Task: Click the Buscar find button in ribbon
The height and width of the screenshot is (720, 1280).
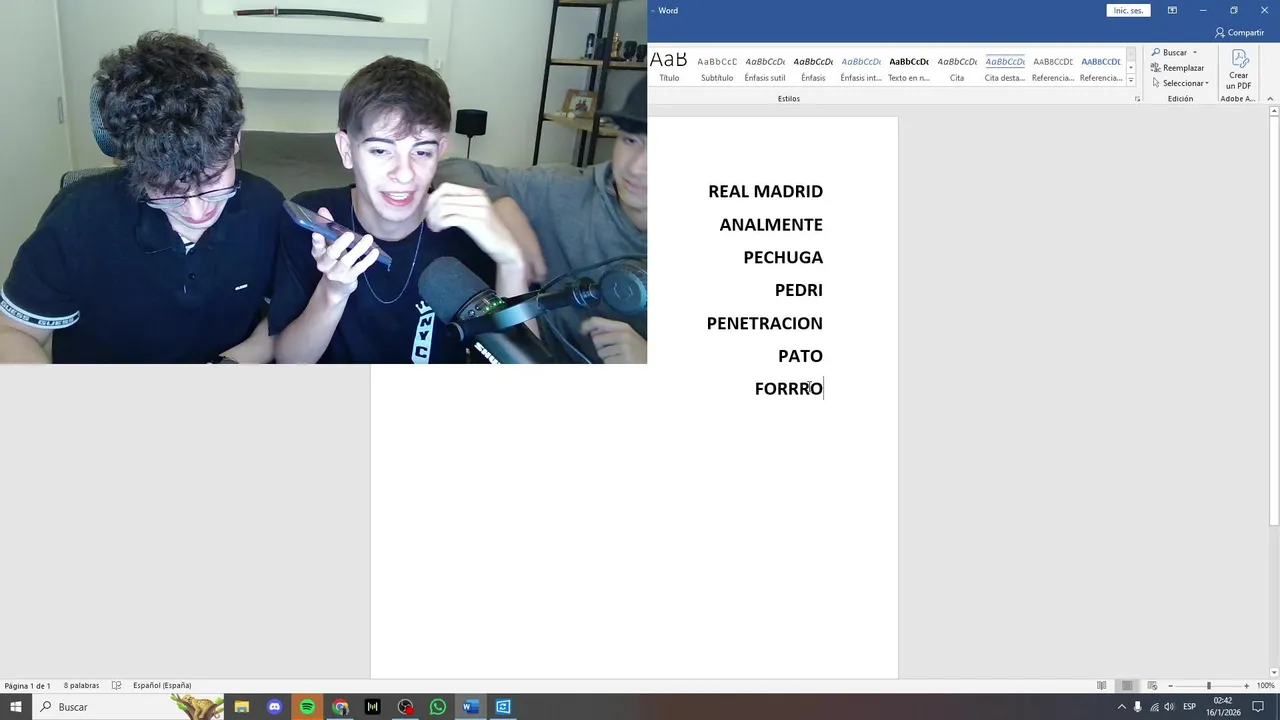Action: pos(1169,52)
